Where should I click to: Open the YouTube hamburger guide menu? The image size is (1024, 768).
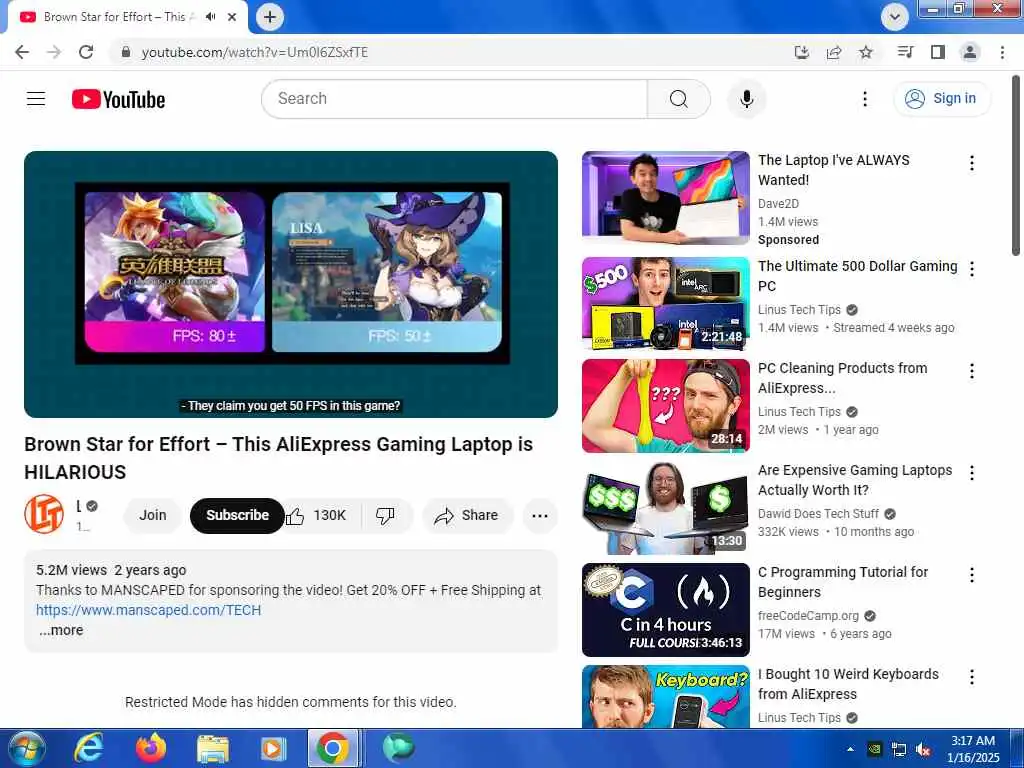click(36, 99)
